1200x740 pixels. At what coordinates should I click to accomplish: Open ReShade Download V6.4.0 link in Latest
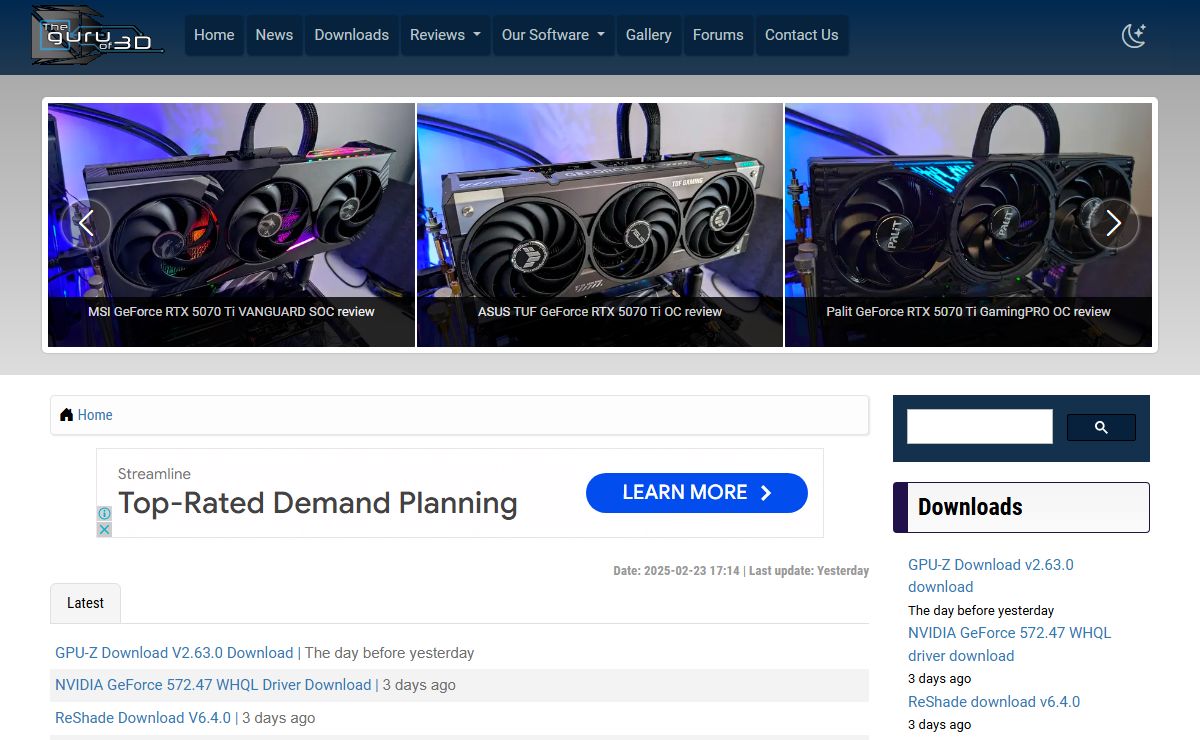tap(143, 718)
